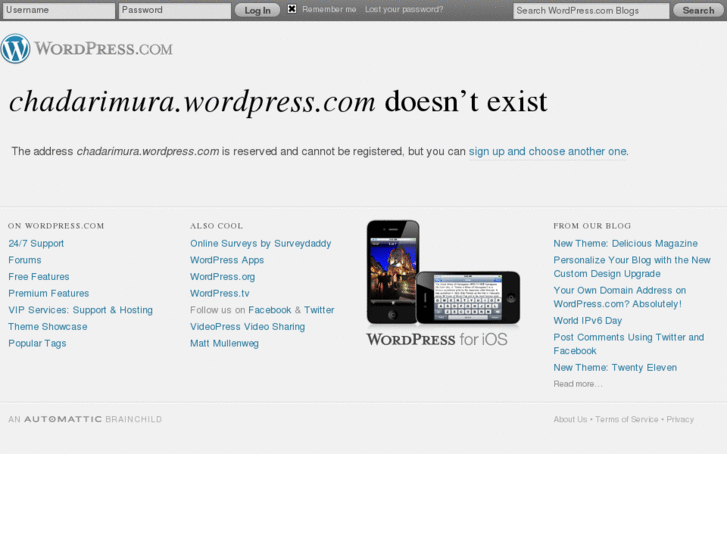
Task: Open the WordPress.tv link
Action: coord(220,294)
